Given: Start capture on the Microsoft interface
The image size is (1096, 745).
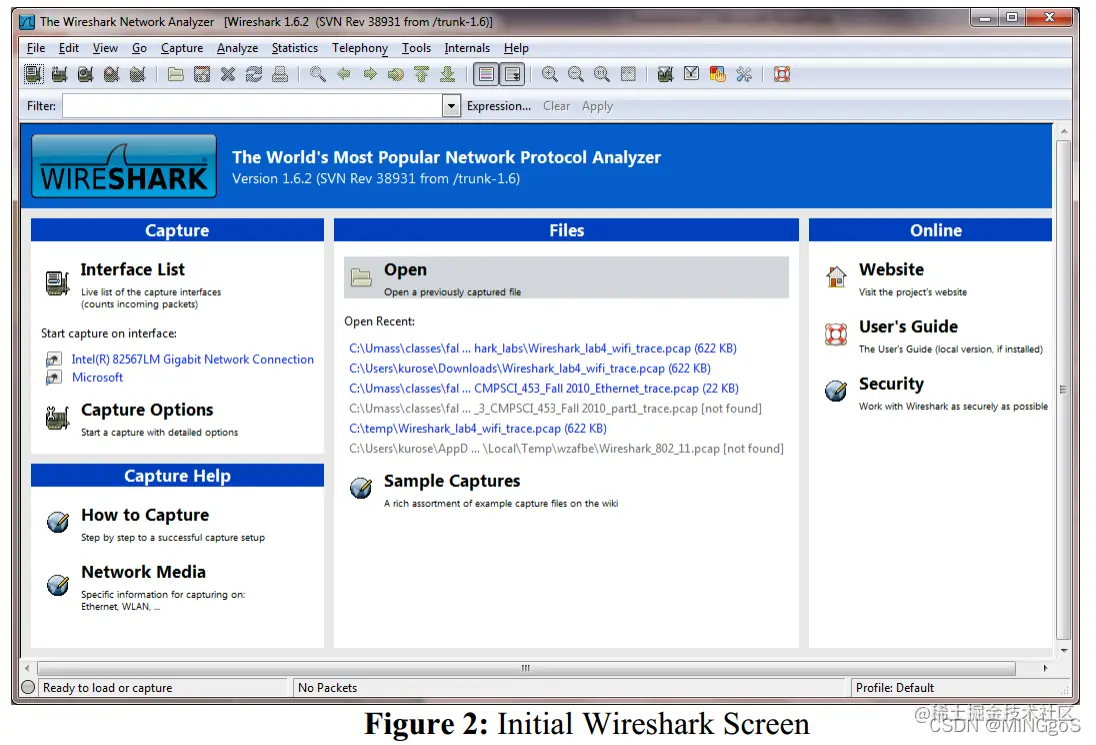Looking at the screenshot, I should [x=97, y=377].
